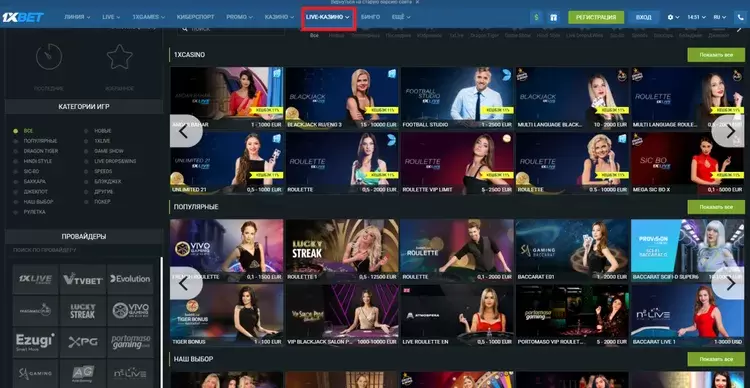Select the 'ПОПУЛЯРНЫЕ' category filter
Image resolution: width=750 pixels, height=388 pixels.
41,141
